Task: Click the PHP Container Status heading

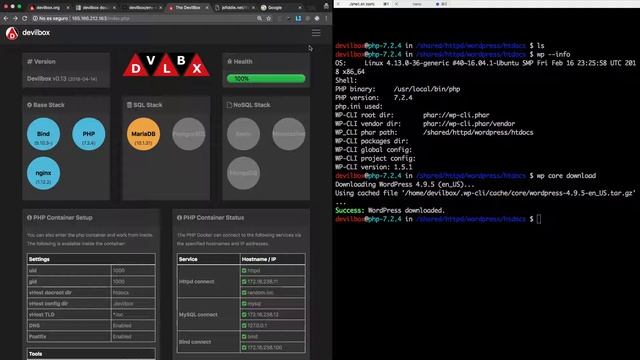Action: (211, 218)
